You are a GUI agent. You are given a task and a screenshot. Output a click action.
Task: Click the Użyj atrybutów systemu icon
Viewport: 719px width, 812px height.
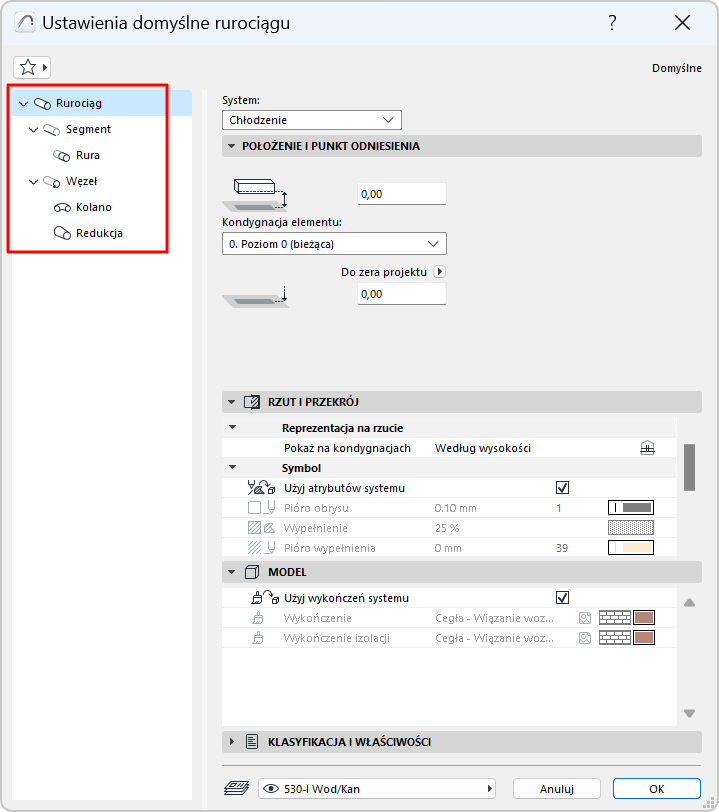coord(261,488)
